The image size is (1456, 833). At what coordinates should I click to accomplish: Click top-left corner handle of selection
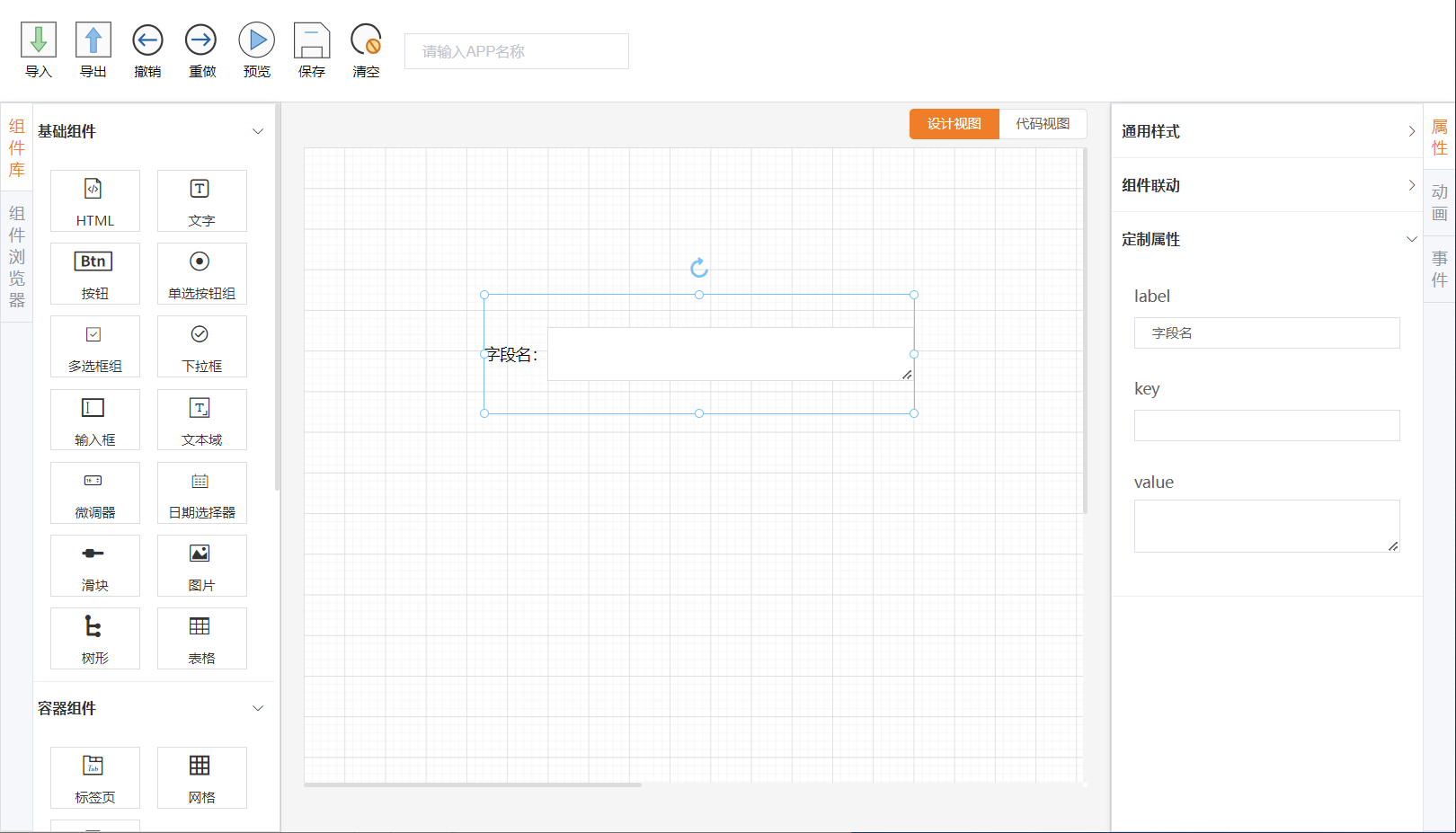click(x=484, y=295)
